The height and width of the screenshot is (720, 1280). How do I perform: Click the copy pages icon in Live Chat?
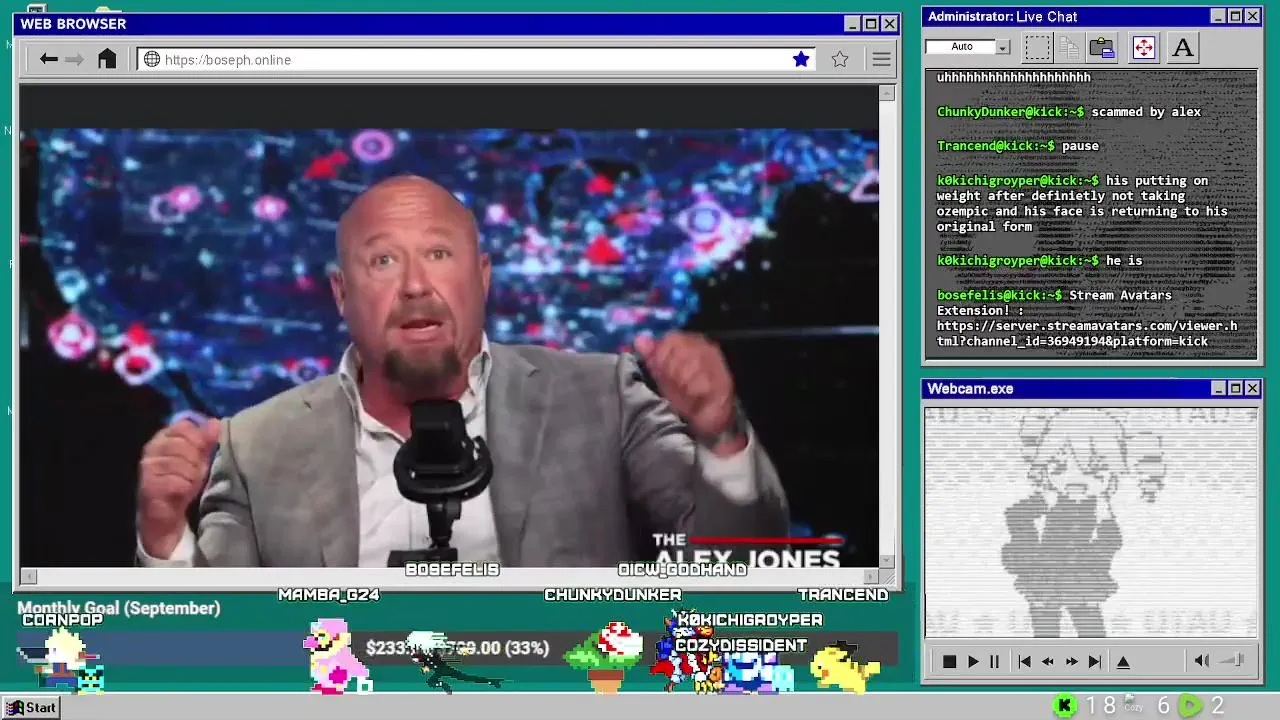1069,47
